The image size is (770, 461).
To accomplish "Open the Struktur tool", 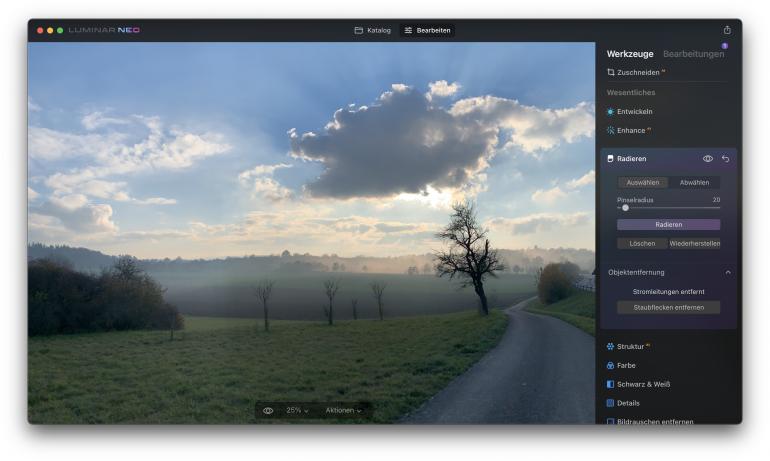I will click(629, 347).
